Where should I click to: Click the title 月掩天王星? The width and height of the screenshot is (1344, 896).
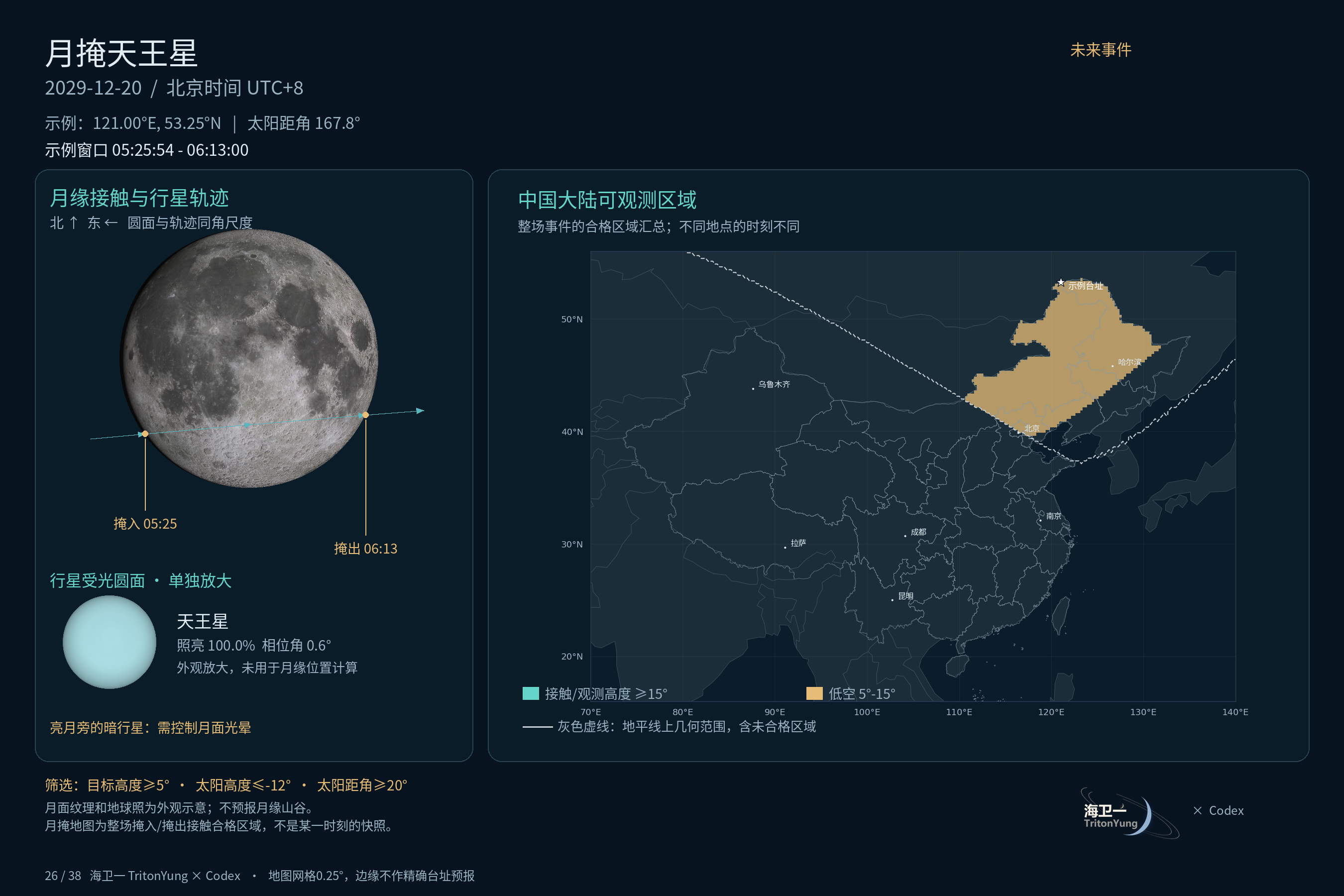(x=121, y=53)
